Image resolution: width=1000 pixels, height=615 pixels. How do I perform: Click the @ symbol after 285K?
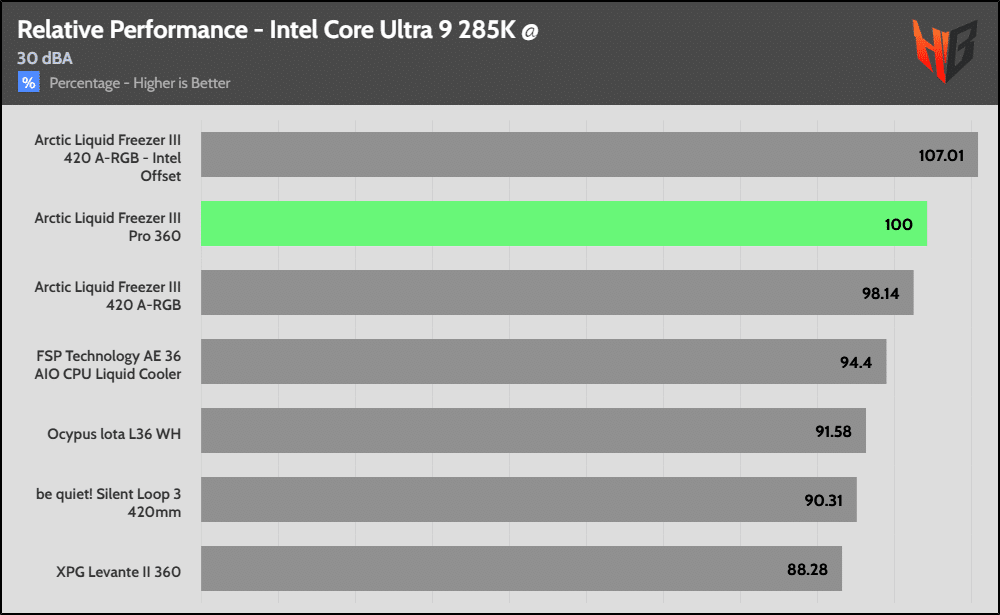(x=530, y=30)
